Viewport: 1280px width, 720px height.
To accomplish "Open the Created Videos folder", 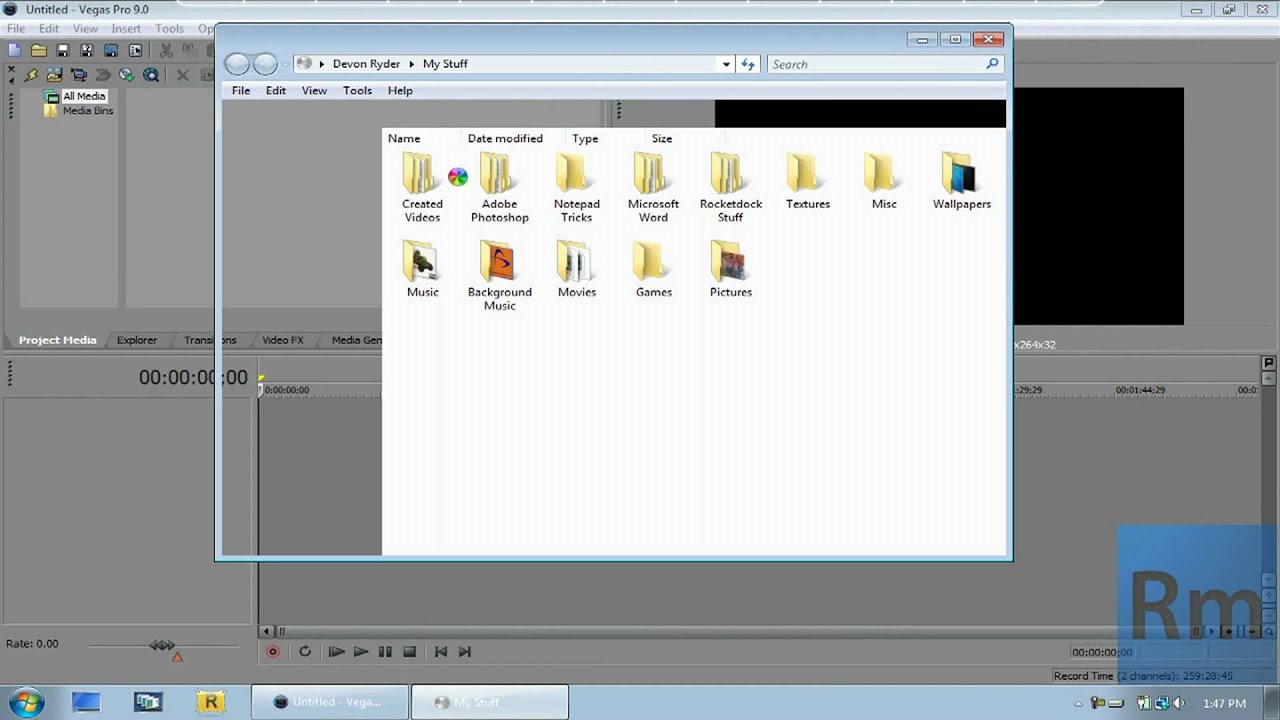I will (x=422, y=188).
